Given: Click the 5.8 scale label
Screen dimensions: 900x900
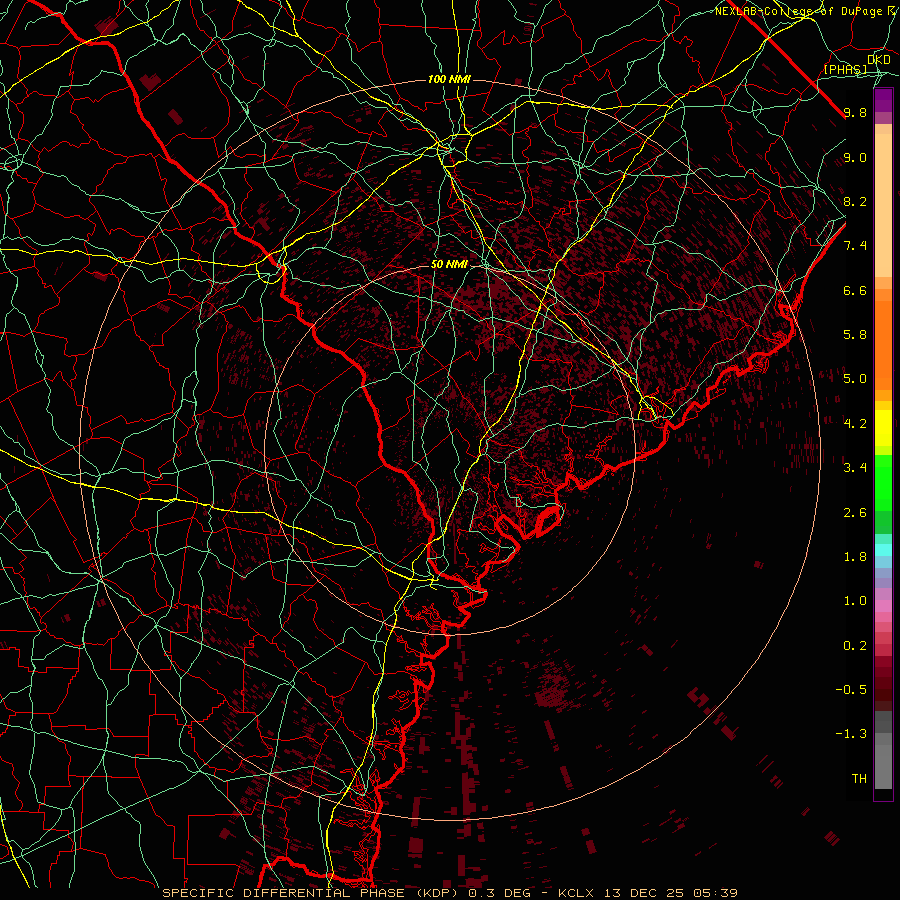Looking at the screenshot, I should (x=855, y=335).
